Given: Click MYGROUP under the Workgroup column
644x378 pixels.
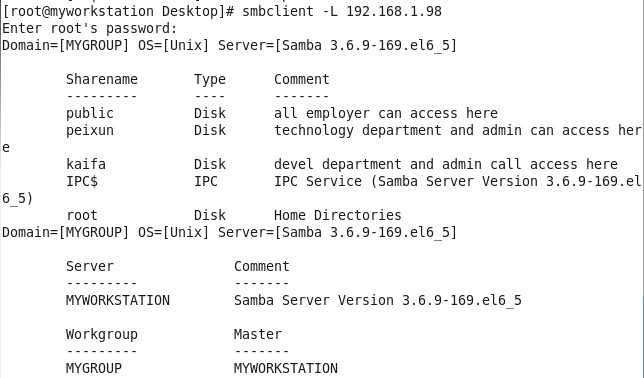Looking at the screenshot, I should coord(94,368).
